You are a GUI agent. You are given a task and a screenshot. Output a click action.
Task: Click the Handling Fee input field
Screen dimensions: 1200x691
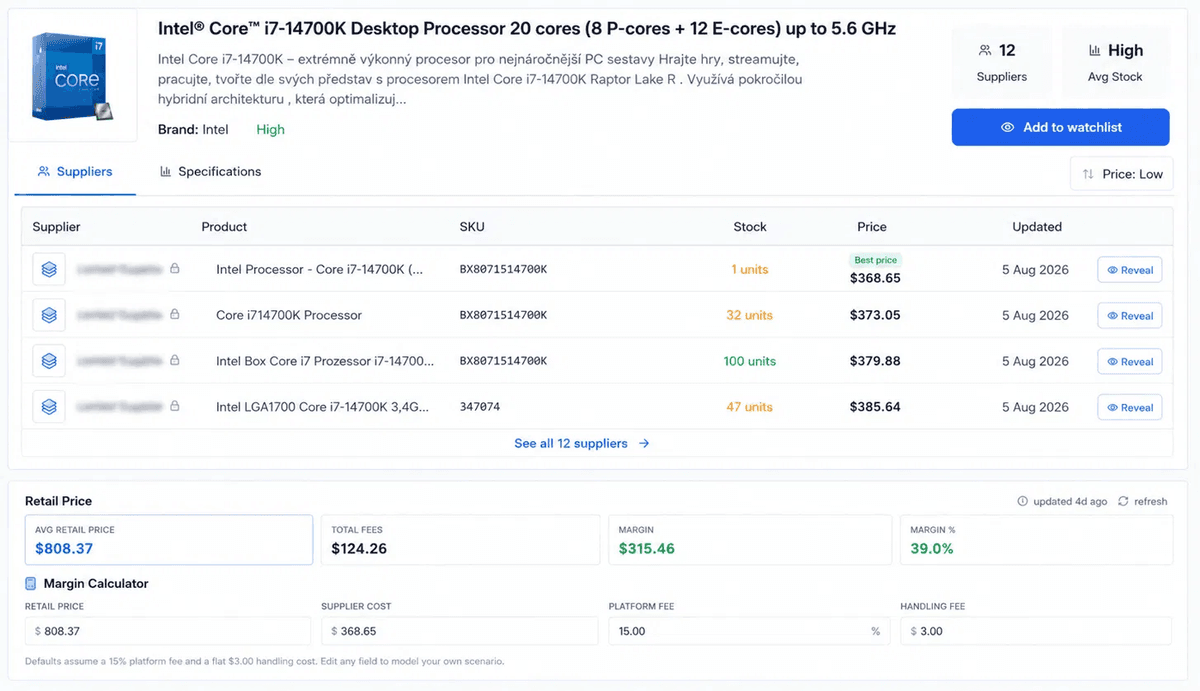point(1035,631)
